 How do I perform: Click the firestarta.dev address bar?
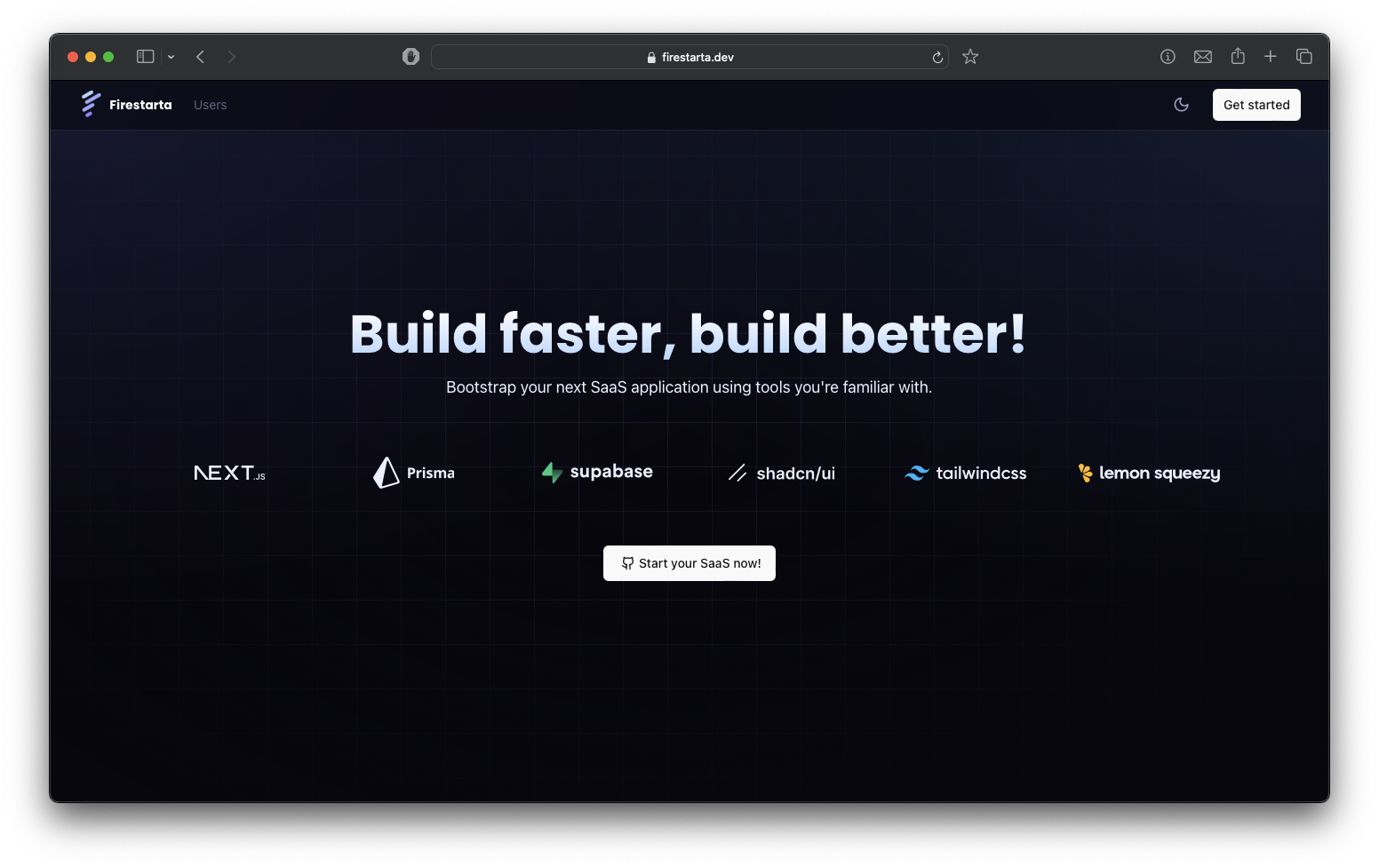pyautogui.click(x=689, y=56)
